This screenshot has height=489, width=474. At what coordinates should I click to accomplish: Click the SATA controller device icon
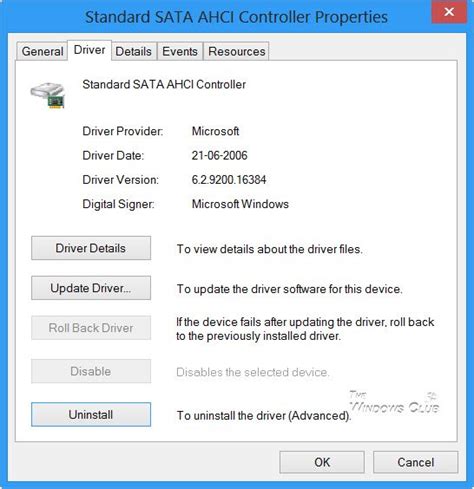click(47, 95)
